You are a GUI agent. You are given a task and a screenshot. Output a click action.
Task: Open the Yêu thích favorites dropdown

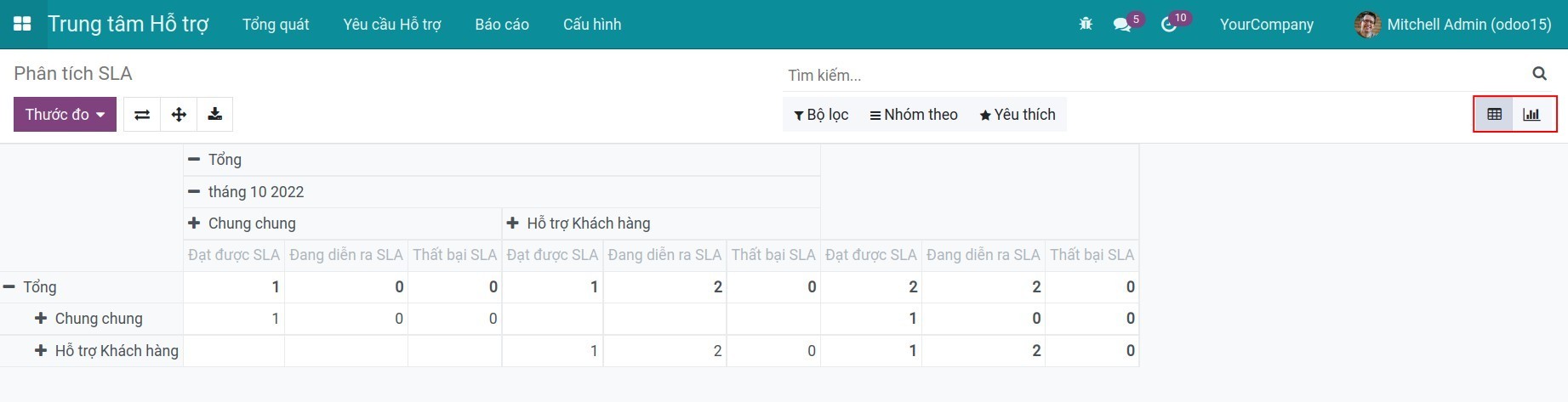coord(1017,115)
